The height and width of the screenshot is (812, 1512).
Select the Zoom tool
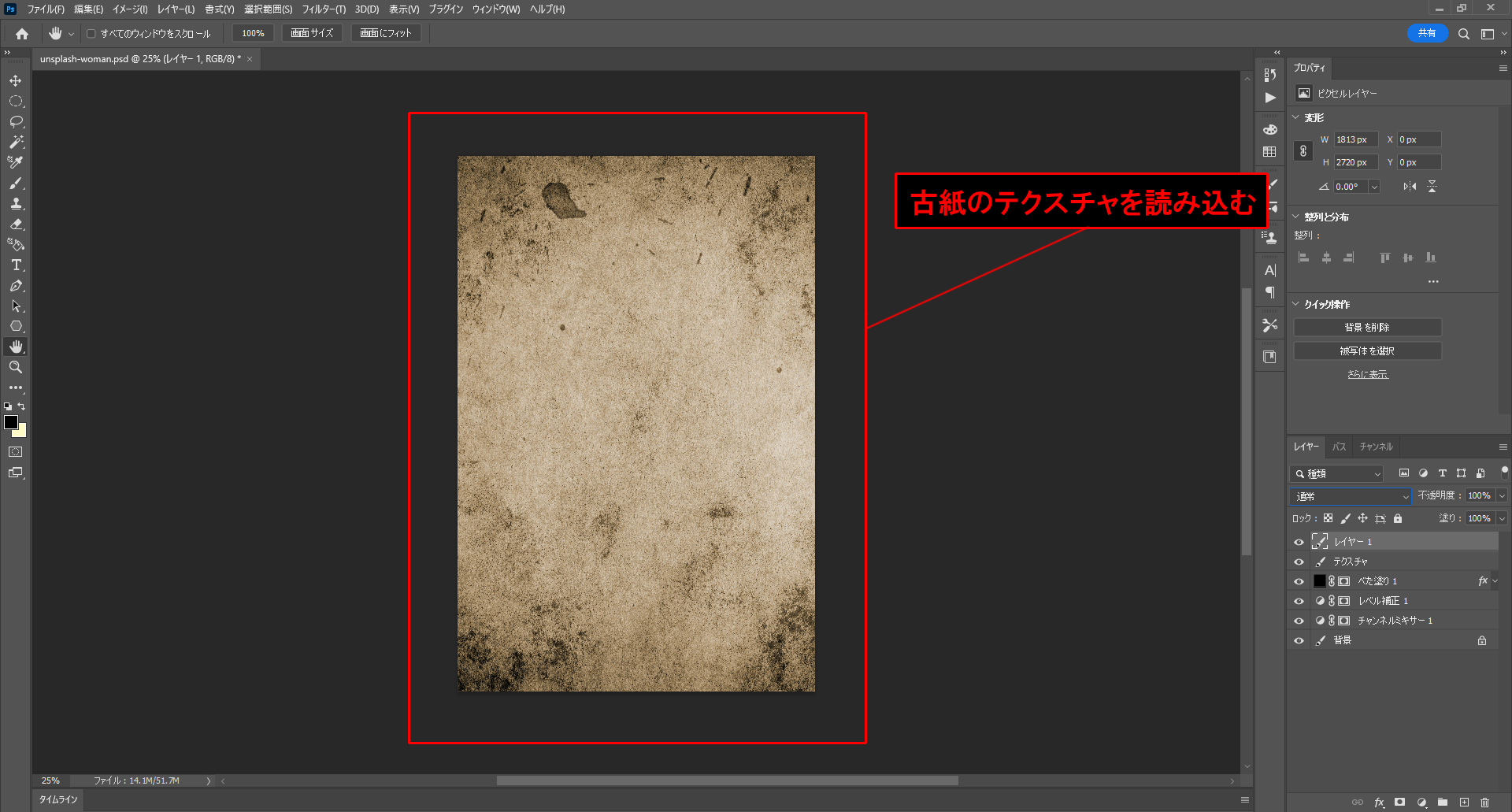[16, 367]
